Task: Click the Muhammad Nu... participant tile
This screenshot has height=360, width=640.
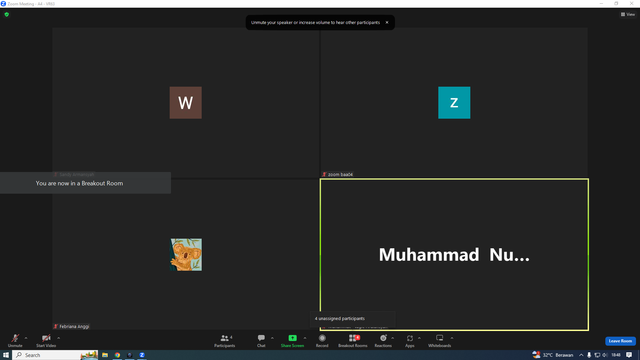Action: (x=454, y=255)
